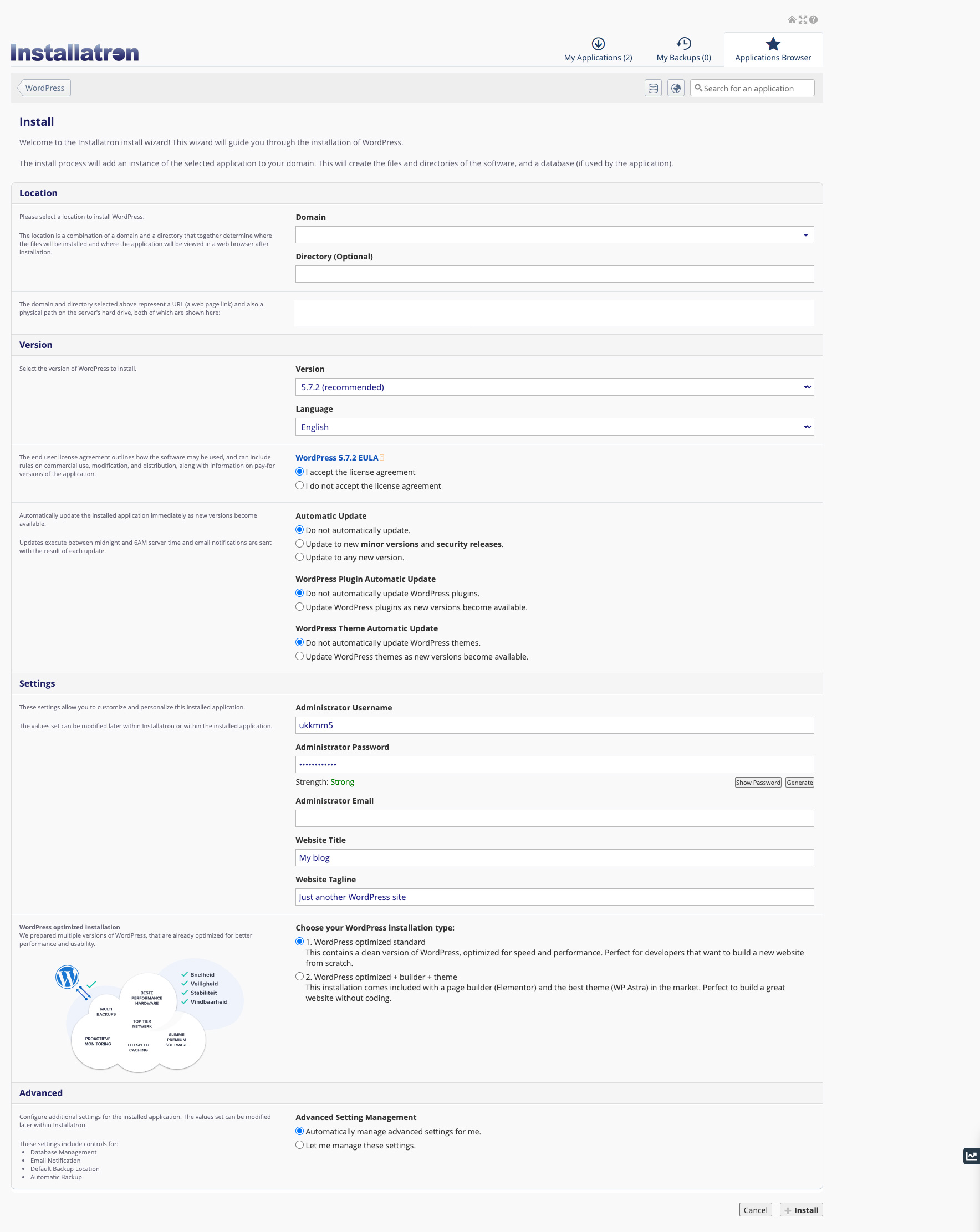The width and height of the screenshot is (980, 1232).
Task: Select Automatically manage advanced settings for me
Action: 299,1131
